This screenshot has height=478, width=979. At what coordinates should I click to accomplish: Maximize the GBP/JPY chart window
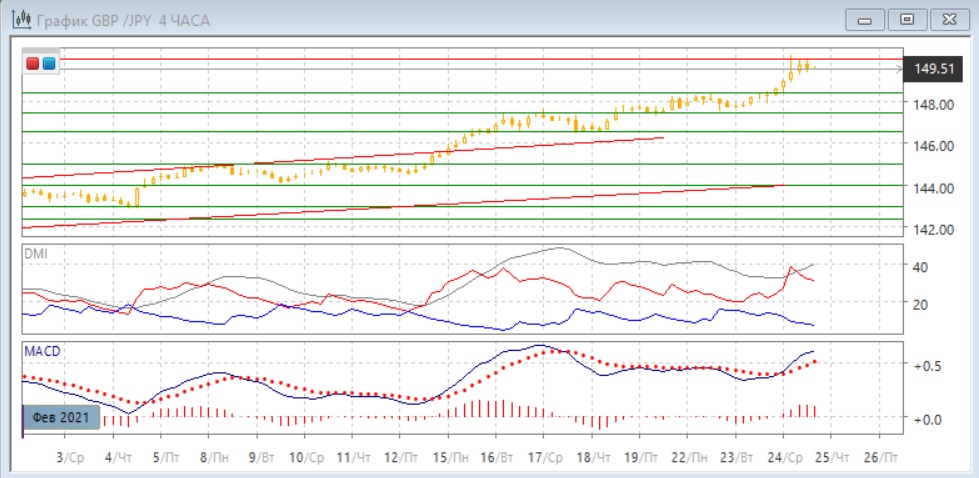pos(907,19)
